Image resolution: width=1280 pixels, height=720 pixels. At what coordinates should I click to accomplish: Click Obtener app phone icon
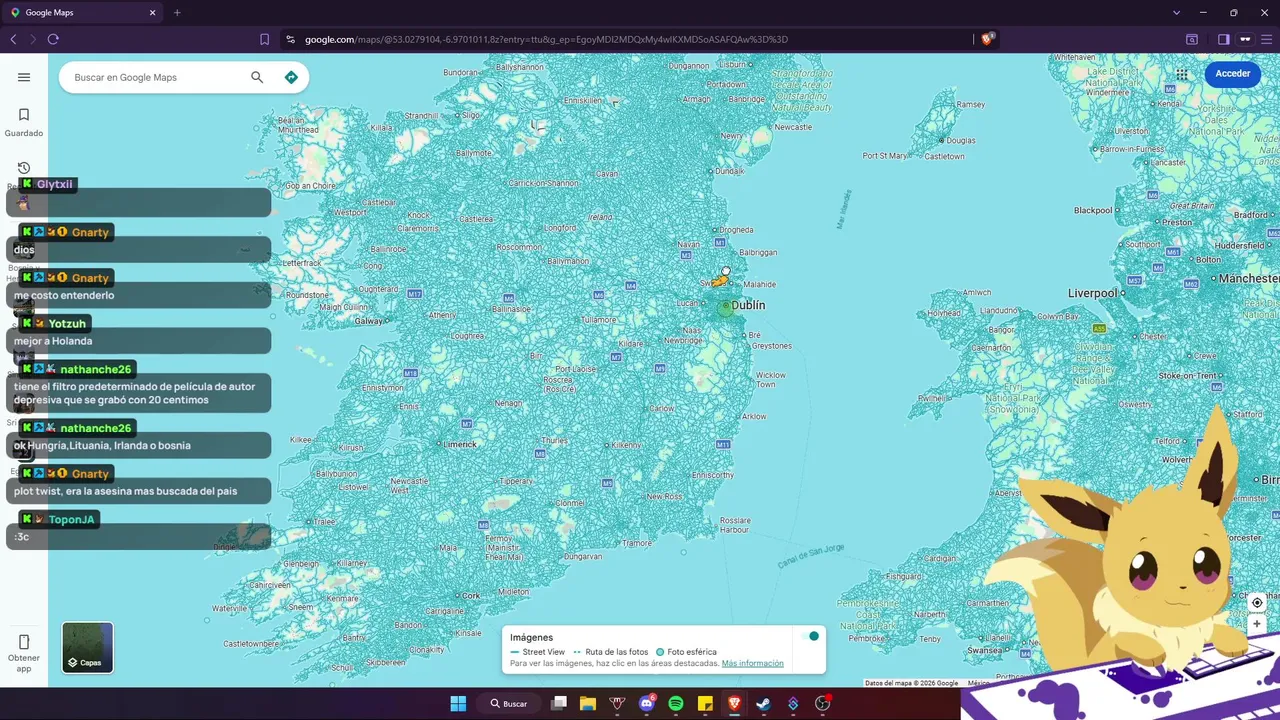click(x=24, y=642)
